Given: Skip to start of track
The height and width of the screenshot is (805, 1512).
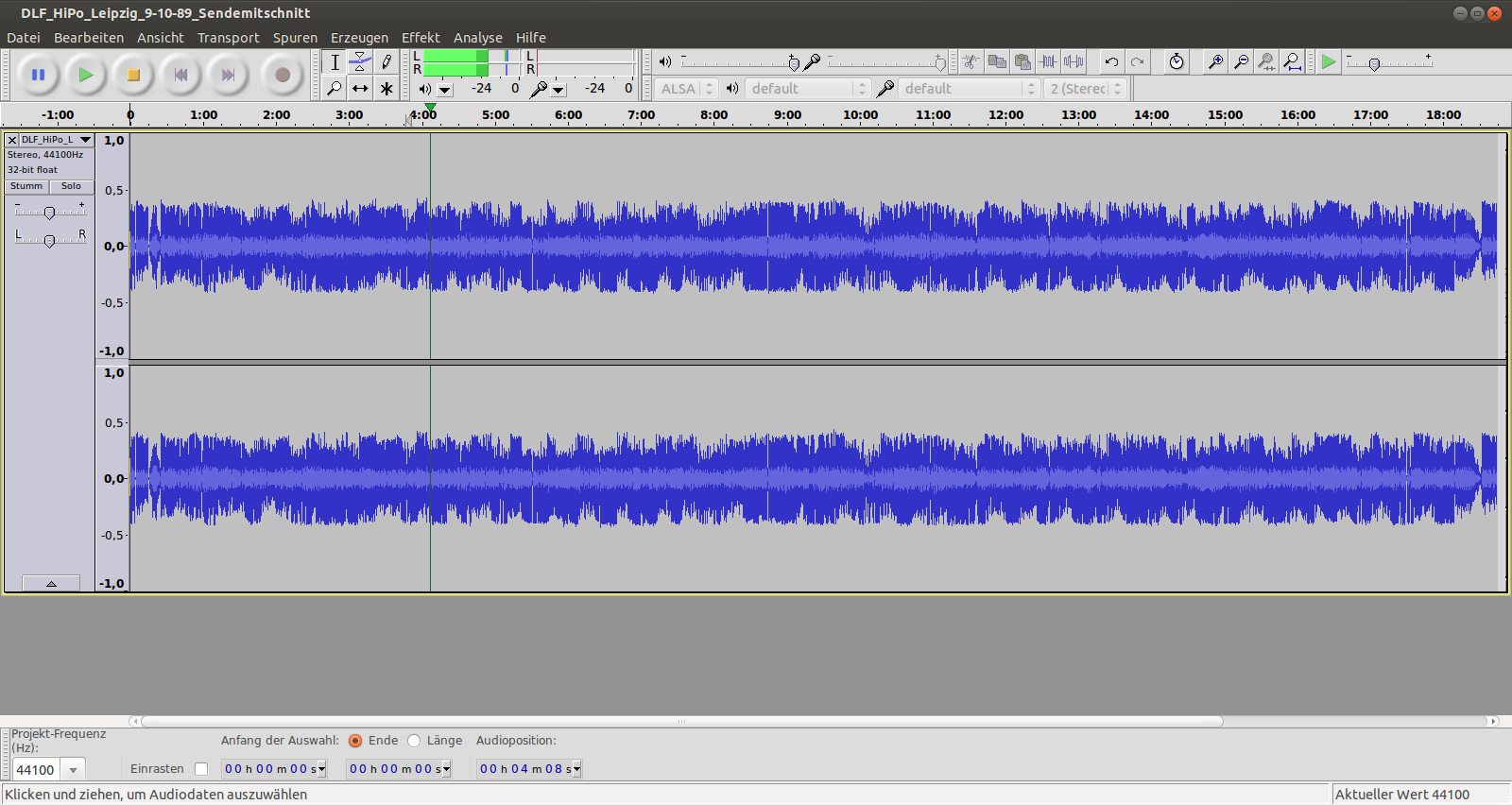Looking at the screenshot, I should [x=180, y=75].
